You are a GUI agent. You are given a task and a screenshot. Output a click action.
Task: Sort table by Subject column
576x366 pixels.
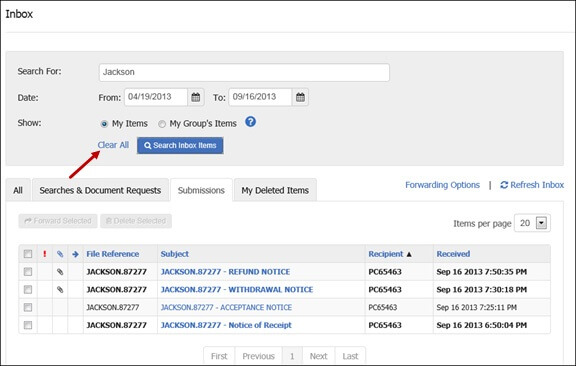pos(174,254)
